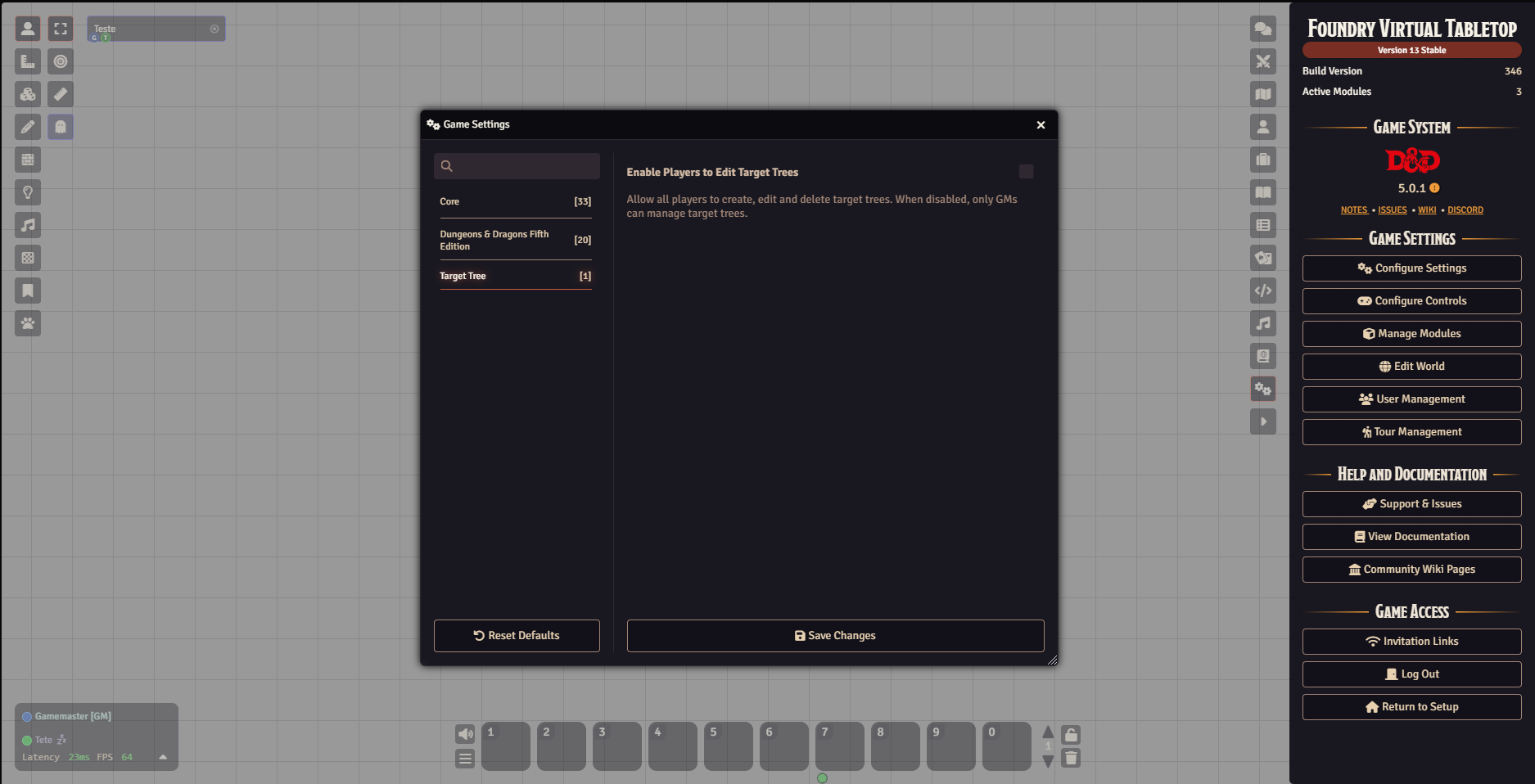The image size is (1535, 784).
Task: Click the Save Changes button
Action: 835,636
